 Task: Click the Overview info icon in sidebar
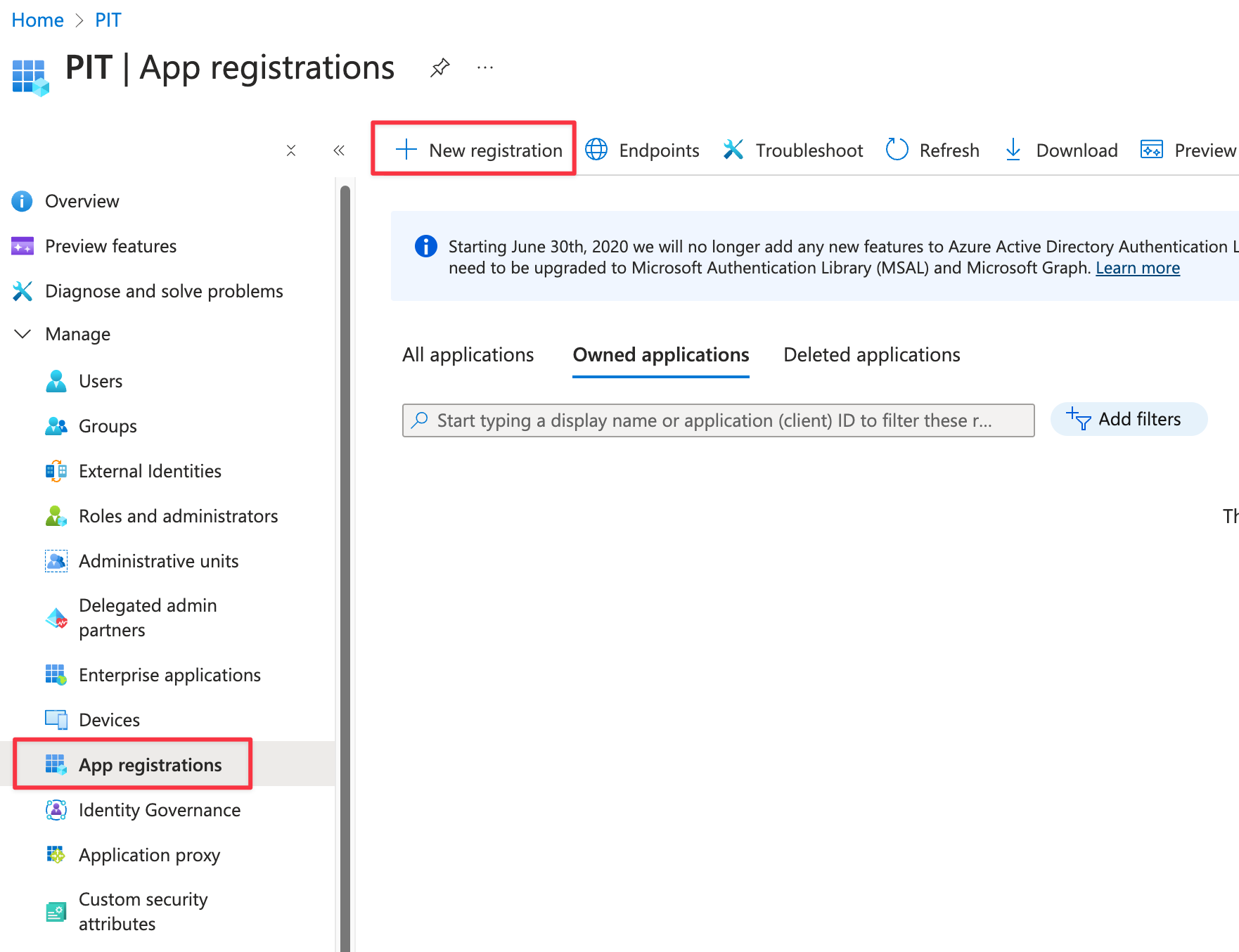(x=23, y=201)
